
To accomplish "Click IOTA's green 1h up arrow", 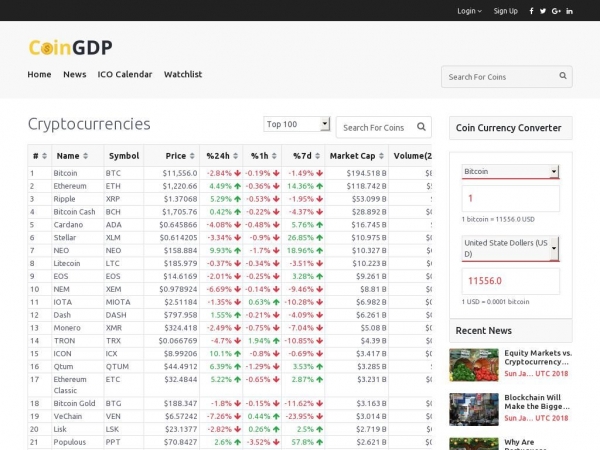I will [x=276, y=302].
